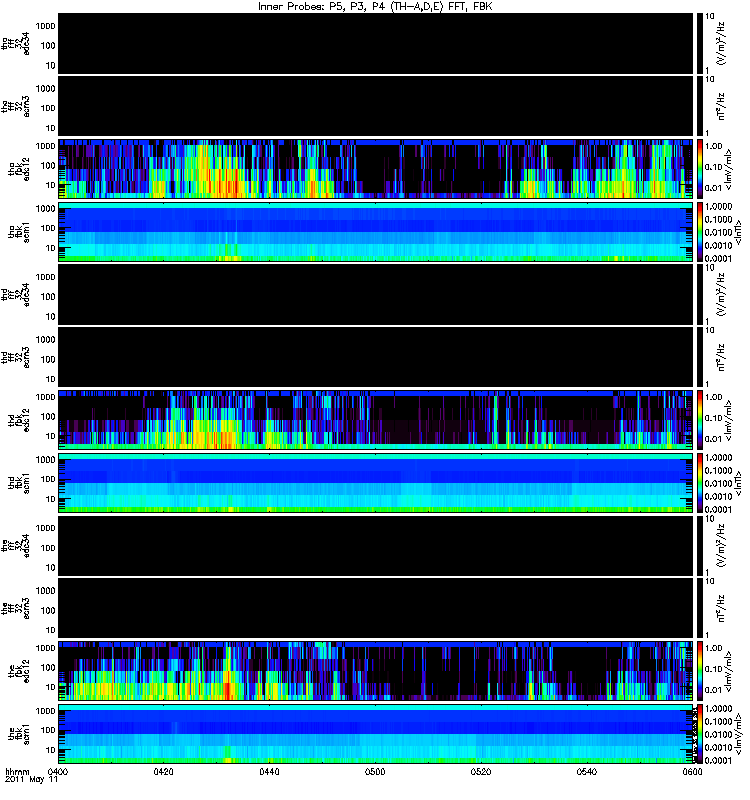Screen dimensions: 750x800
Task: Click the 0540 time axis label
Action: click(x=587, y=771)
